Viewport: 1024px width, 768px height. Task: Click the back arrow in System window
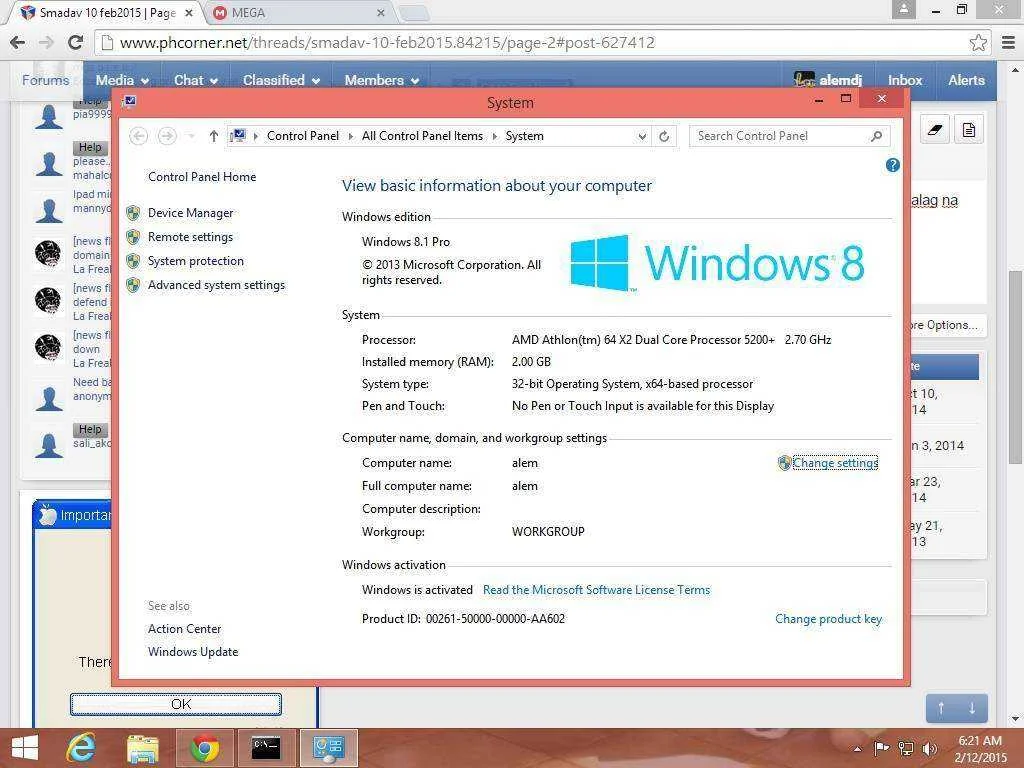(x=138, y=136)
